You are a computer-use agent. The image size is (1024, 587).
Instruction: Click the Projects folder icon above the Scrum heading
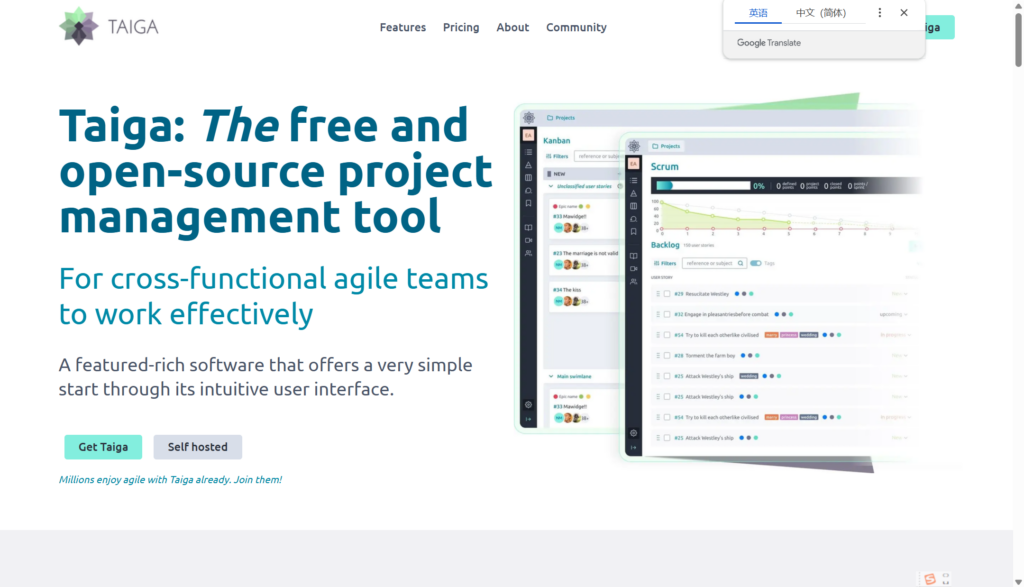click(x=655, y=146)
